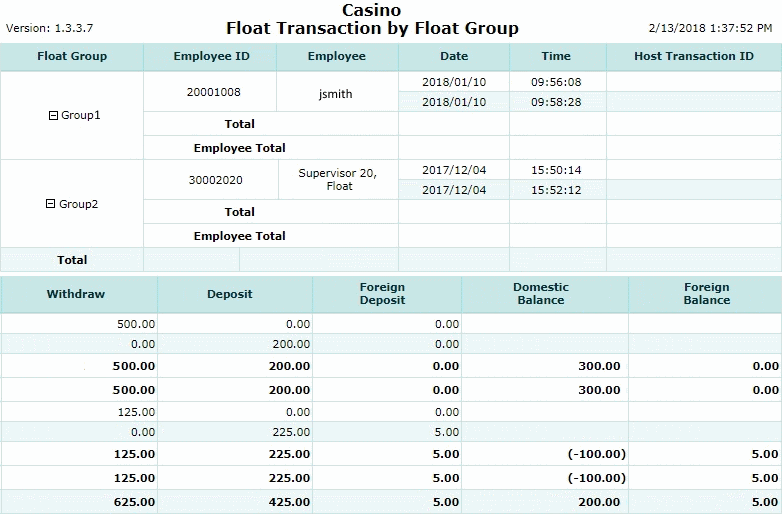
Task: Select the Employee ID column header
Action: tap(209, 56)
